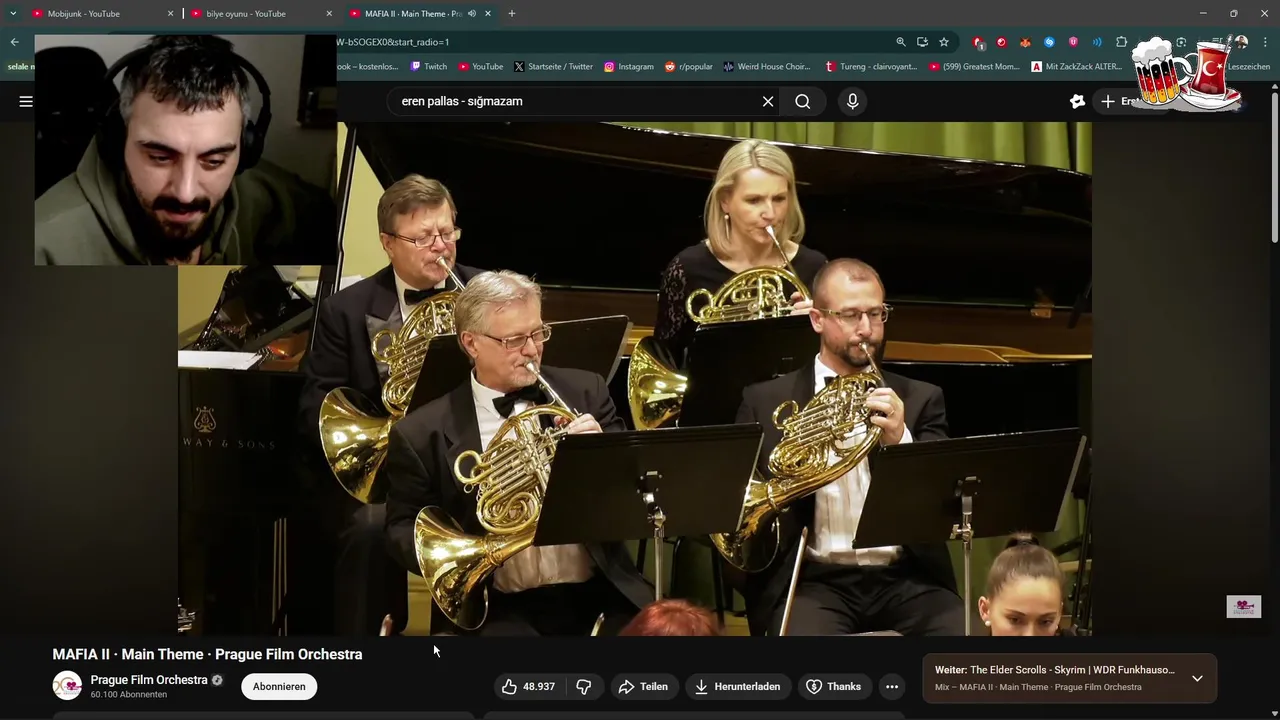The image size is (1280, 720).
Task: Click the 60.100 Abonnenten subscriber count
Action: coord(129,695)
